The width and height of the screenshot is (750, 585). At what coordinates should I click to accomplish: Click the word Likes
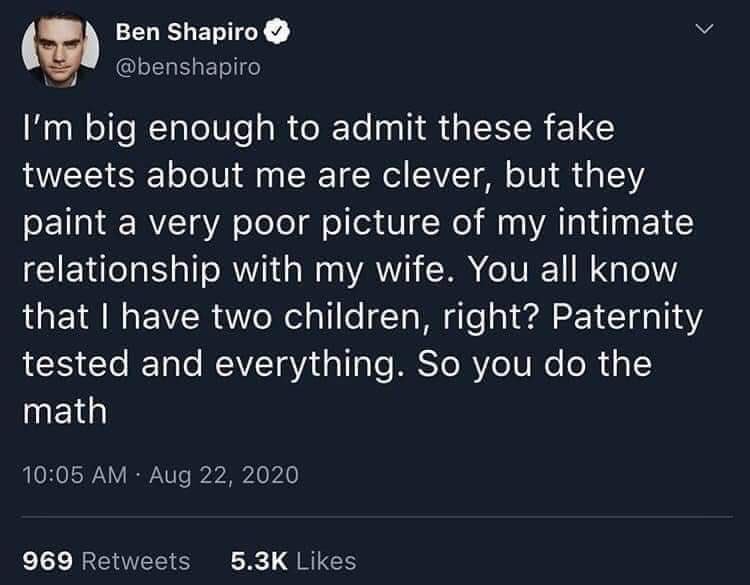coord(325,560)
